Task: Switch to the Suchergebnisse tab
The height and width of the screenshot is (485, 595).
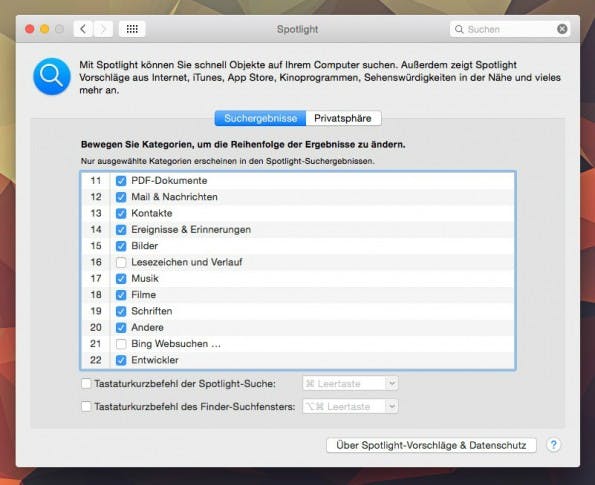Action: click(x=260, y=118)
